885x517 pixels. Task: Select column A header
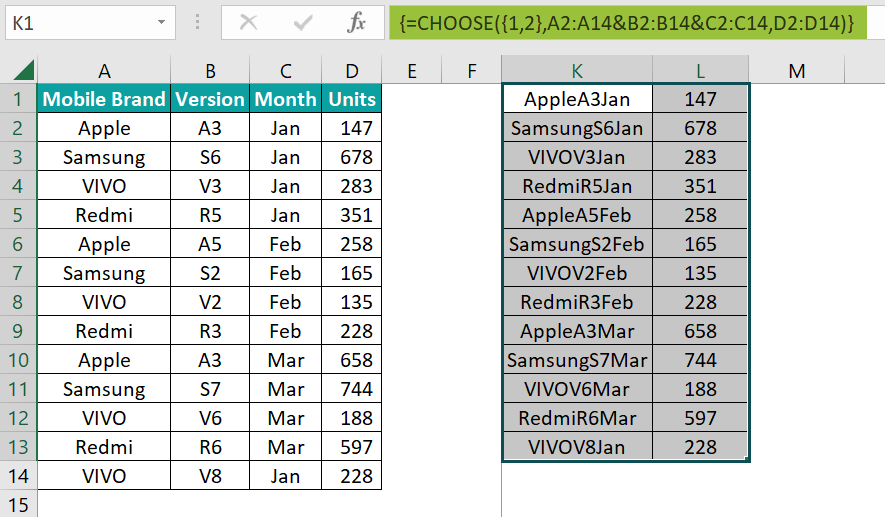click(104, 71)
